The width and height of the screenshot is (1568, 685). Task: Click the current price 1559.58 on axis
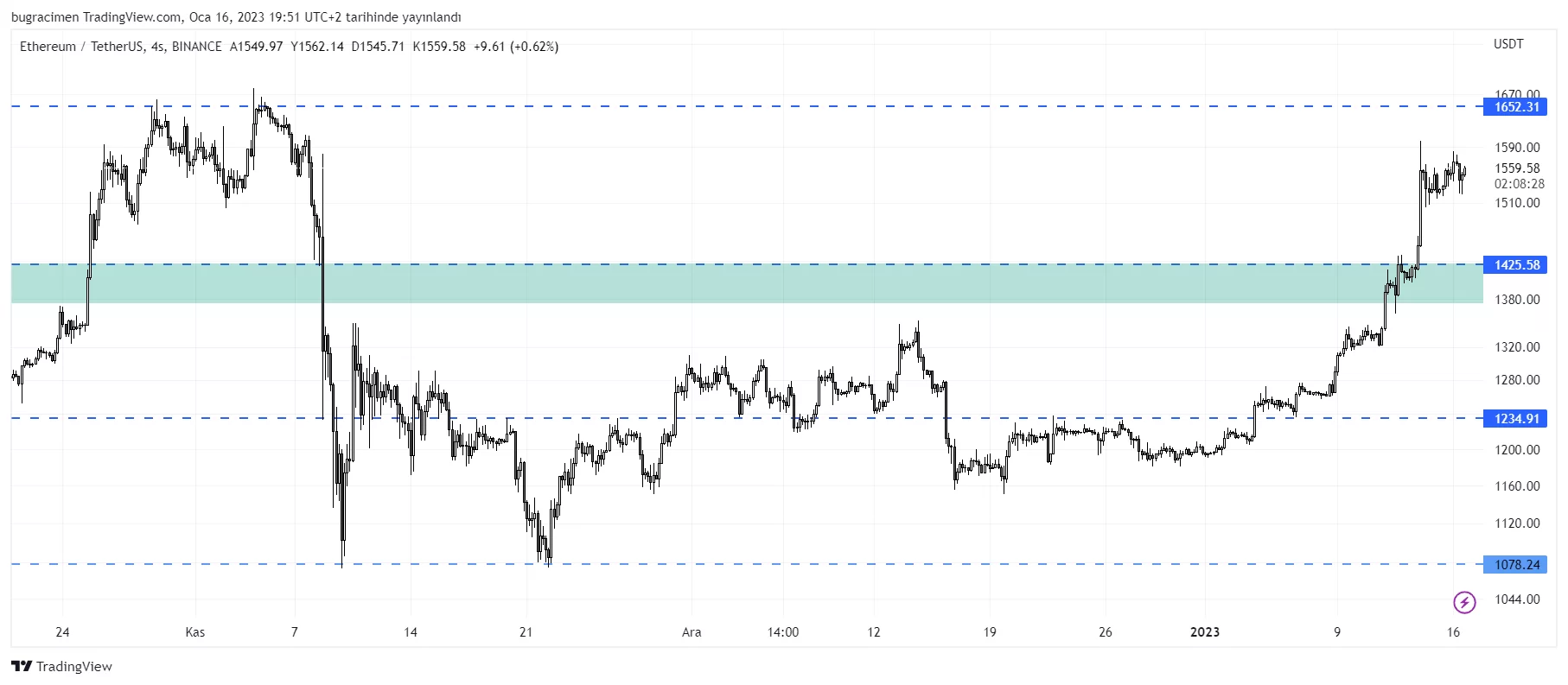click(1517, 168)
